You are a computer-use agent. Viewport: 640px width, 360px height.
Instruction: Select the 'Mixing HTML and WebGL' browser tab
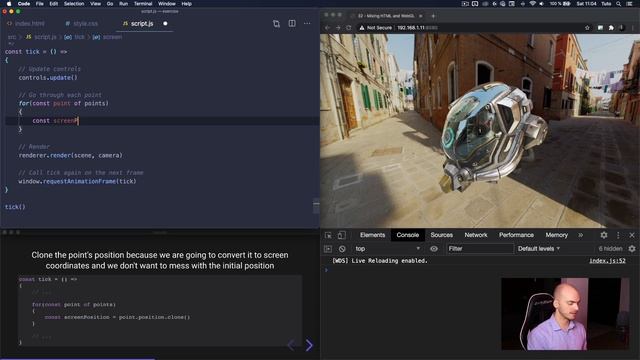click(x=386, y=16)
